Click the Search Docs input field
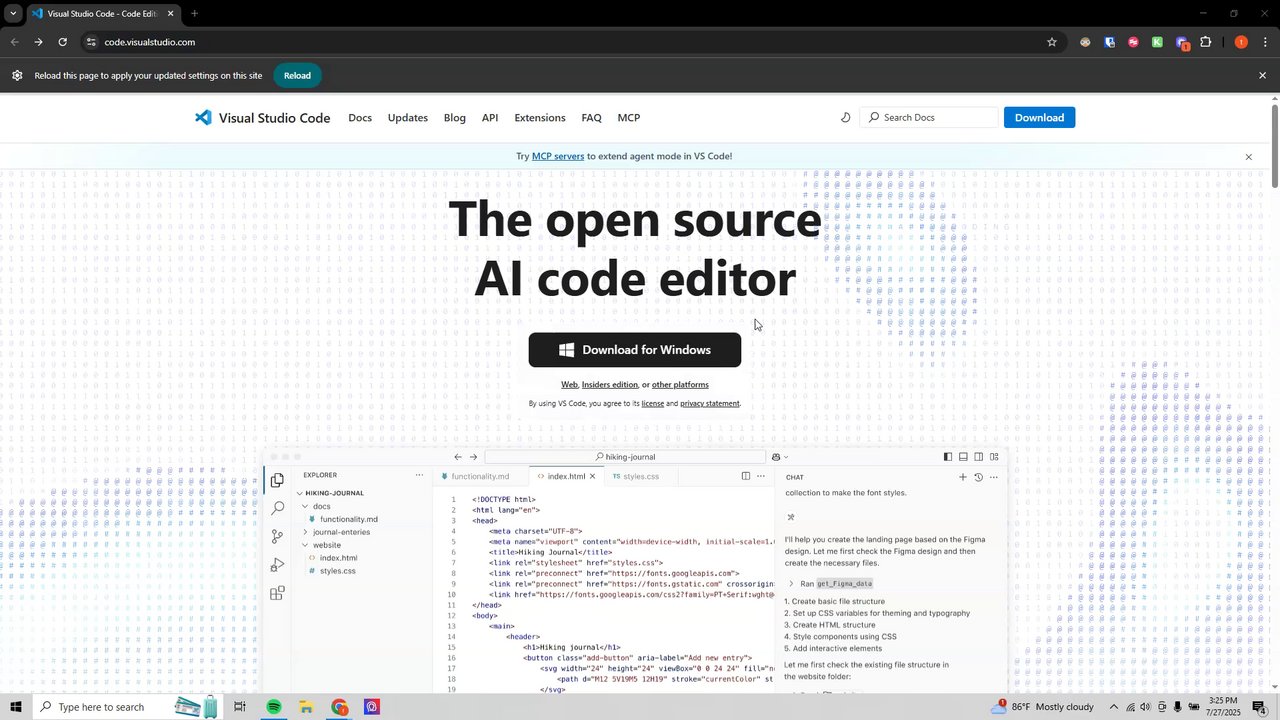1280x720 pixels. [x=929, y=117]
